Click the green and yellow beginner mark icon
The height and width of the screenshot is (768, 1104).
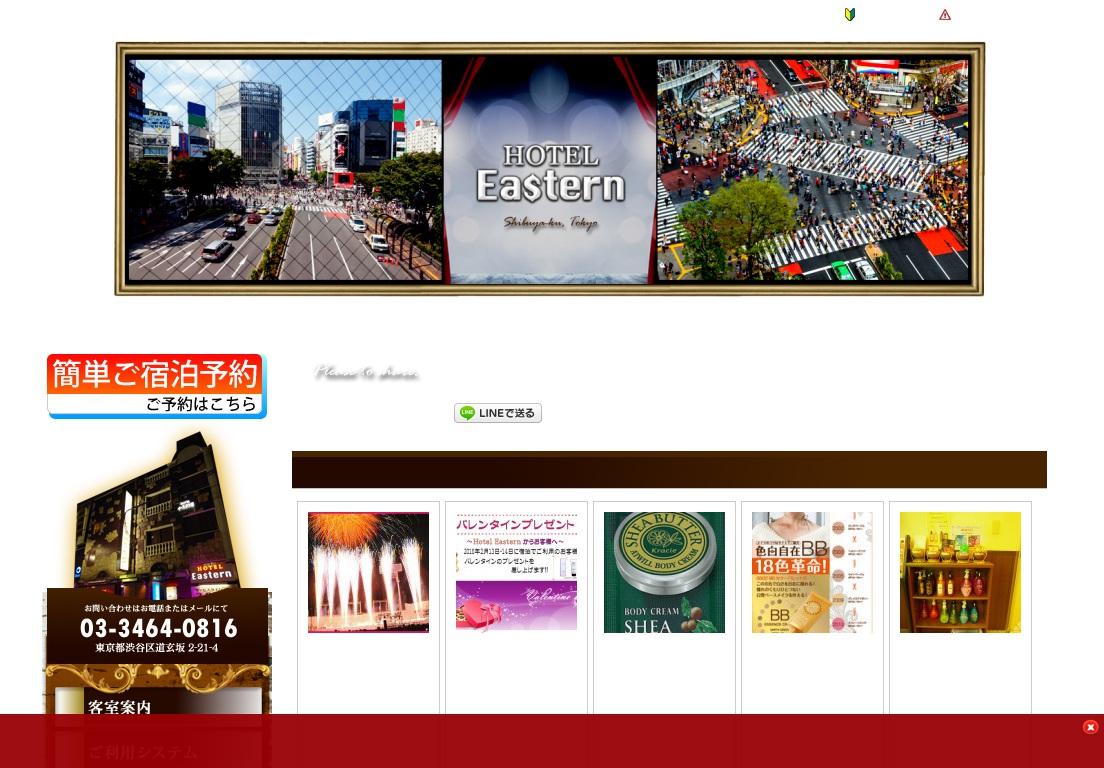pyautogui.click(x=850, y=14)
